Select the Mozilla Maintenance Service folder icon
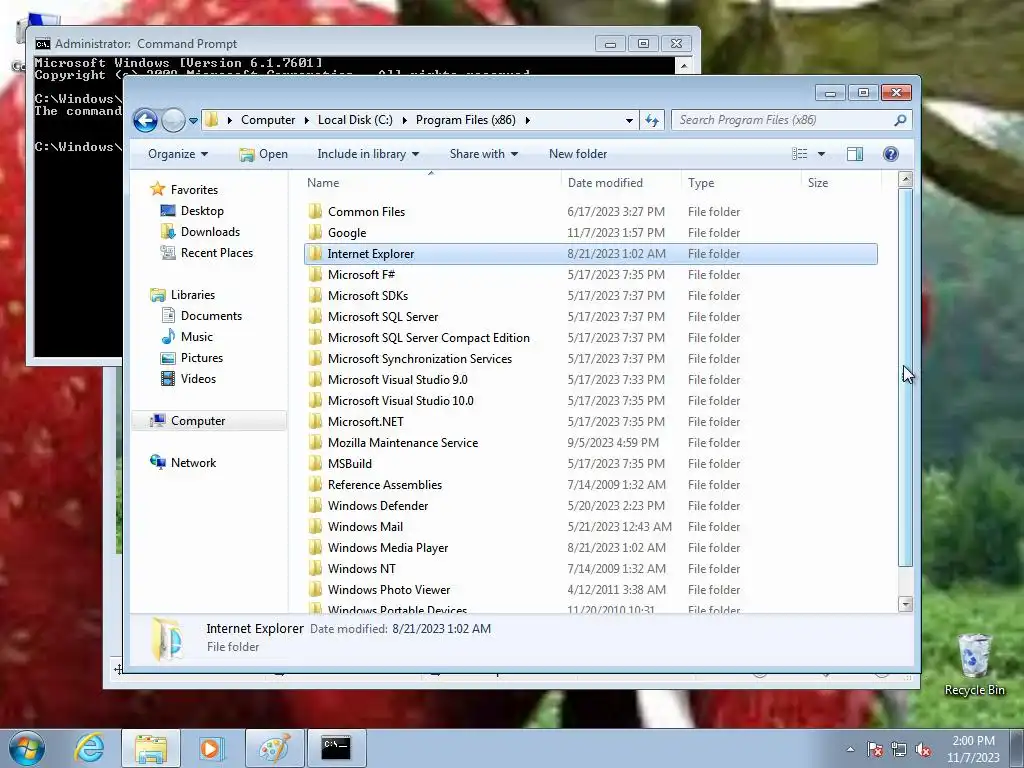Image resolution: width=1024 pixels, height=768 pixels. [x=315, y=442]
